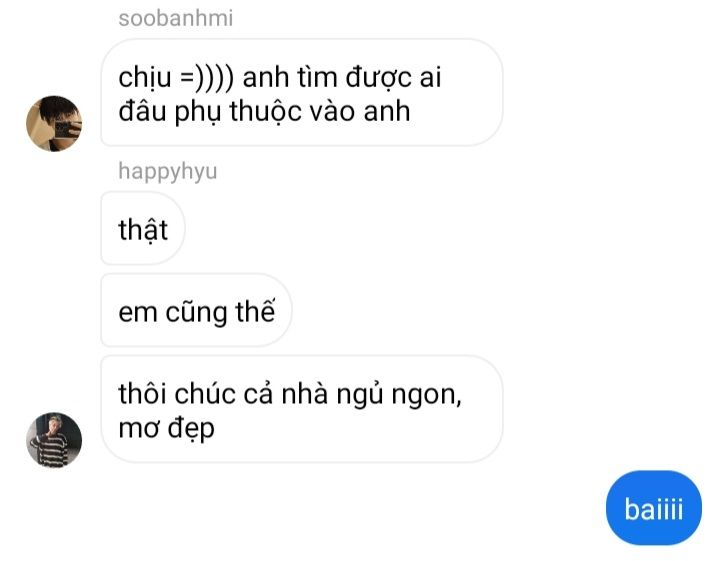Viewport: 720px width, 561px height.
Task: Tap the message bubble starting with 'chịu =))))'
Action: (302, 93)
